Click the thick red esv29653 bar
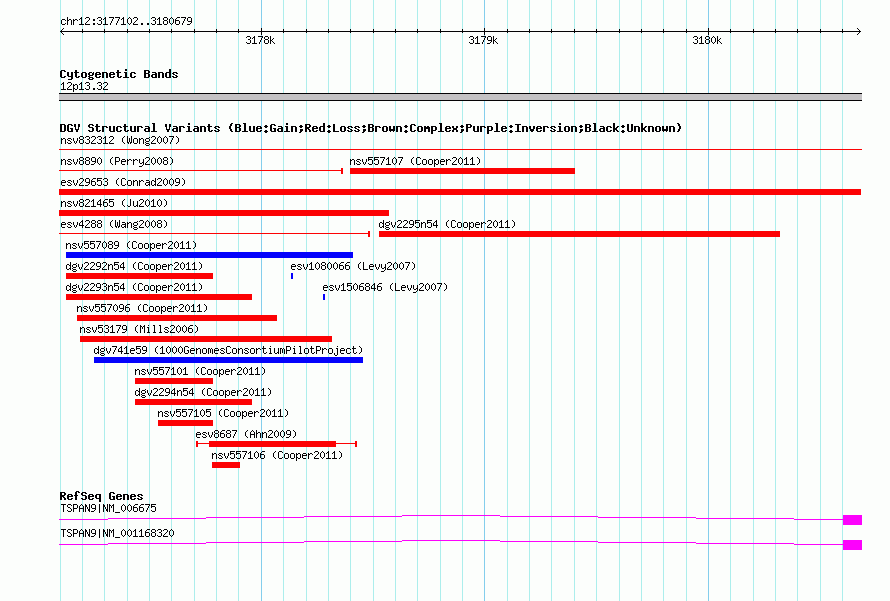 click(x=460, y=192)
